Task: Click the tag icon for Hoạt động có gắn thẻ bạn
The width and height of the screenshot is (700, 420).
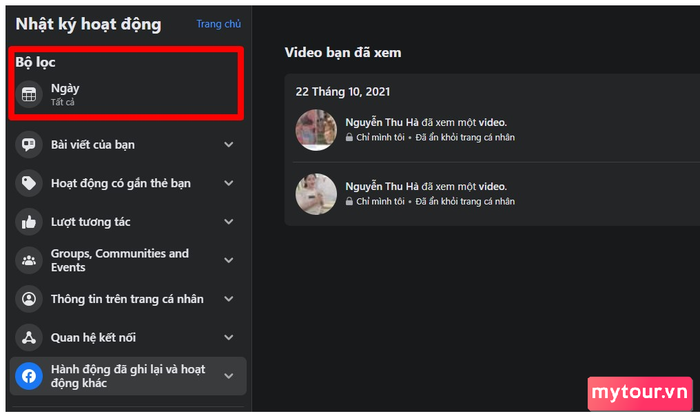Action: pyautogui.click(x=29, y=183)
